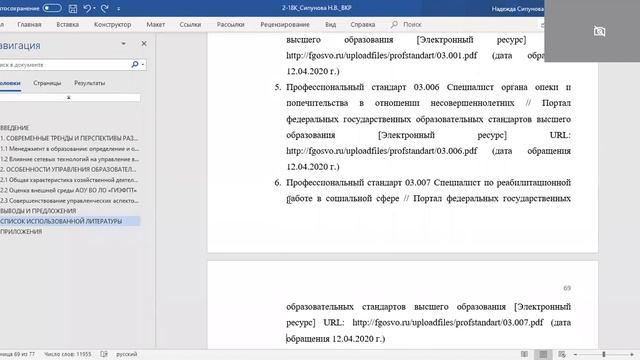Go to heading 1.1 Менеджмент в образовании
The width and height of the screenshot is (640, 360).
[69, 149]
